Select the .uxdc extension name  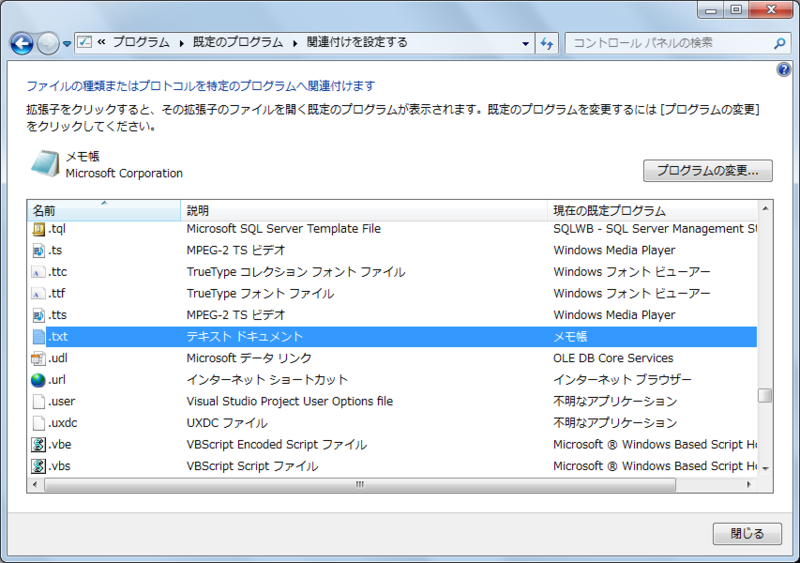click(63, 423)
